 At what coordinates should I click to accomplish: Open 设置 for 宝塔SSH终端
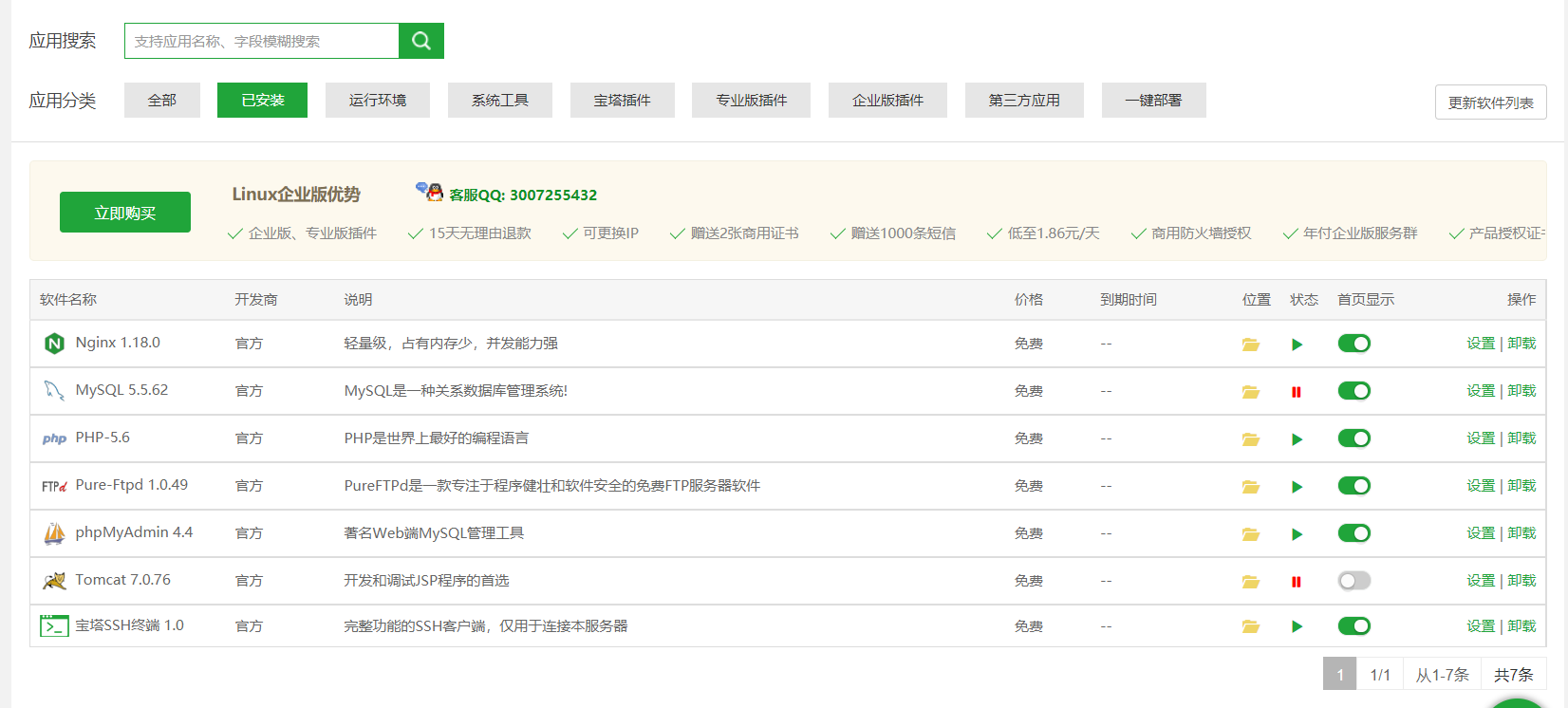click(x=1481, y=626)
